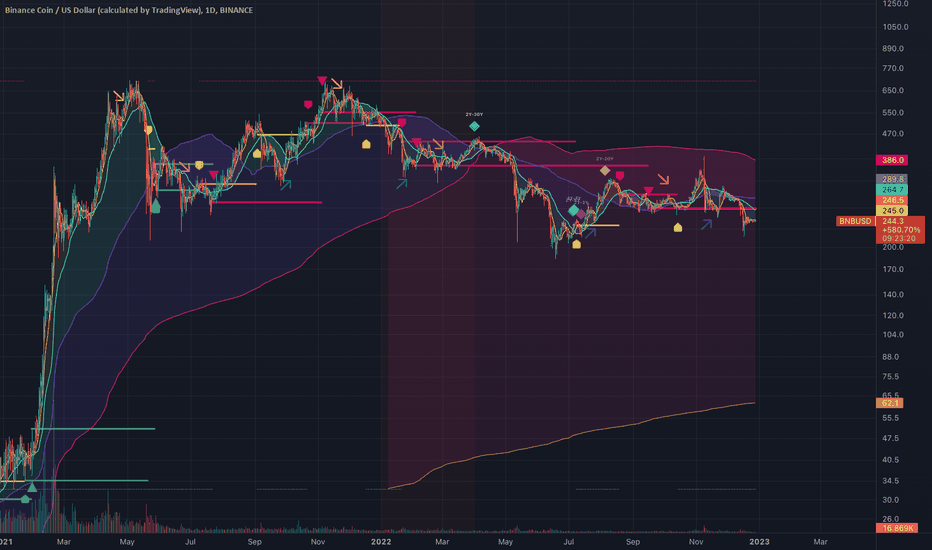The image size is (932, 550).
Task: Click 770.0 on the price axis
Action: click(x=893, y=68)
